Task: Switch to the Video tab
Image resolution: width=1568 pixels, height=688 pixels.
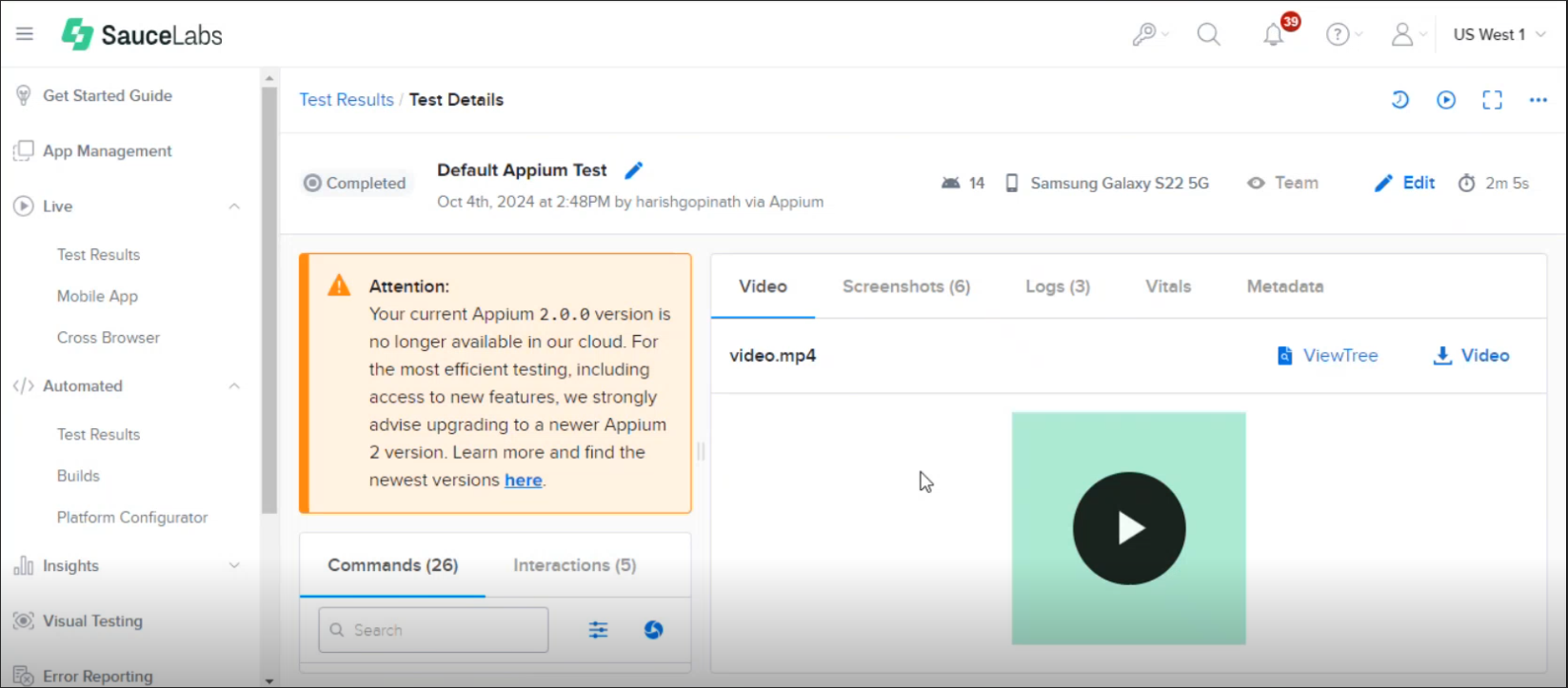Action: [763, 286]
